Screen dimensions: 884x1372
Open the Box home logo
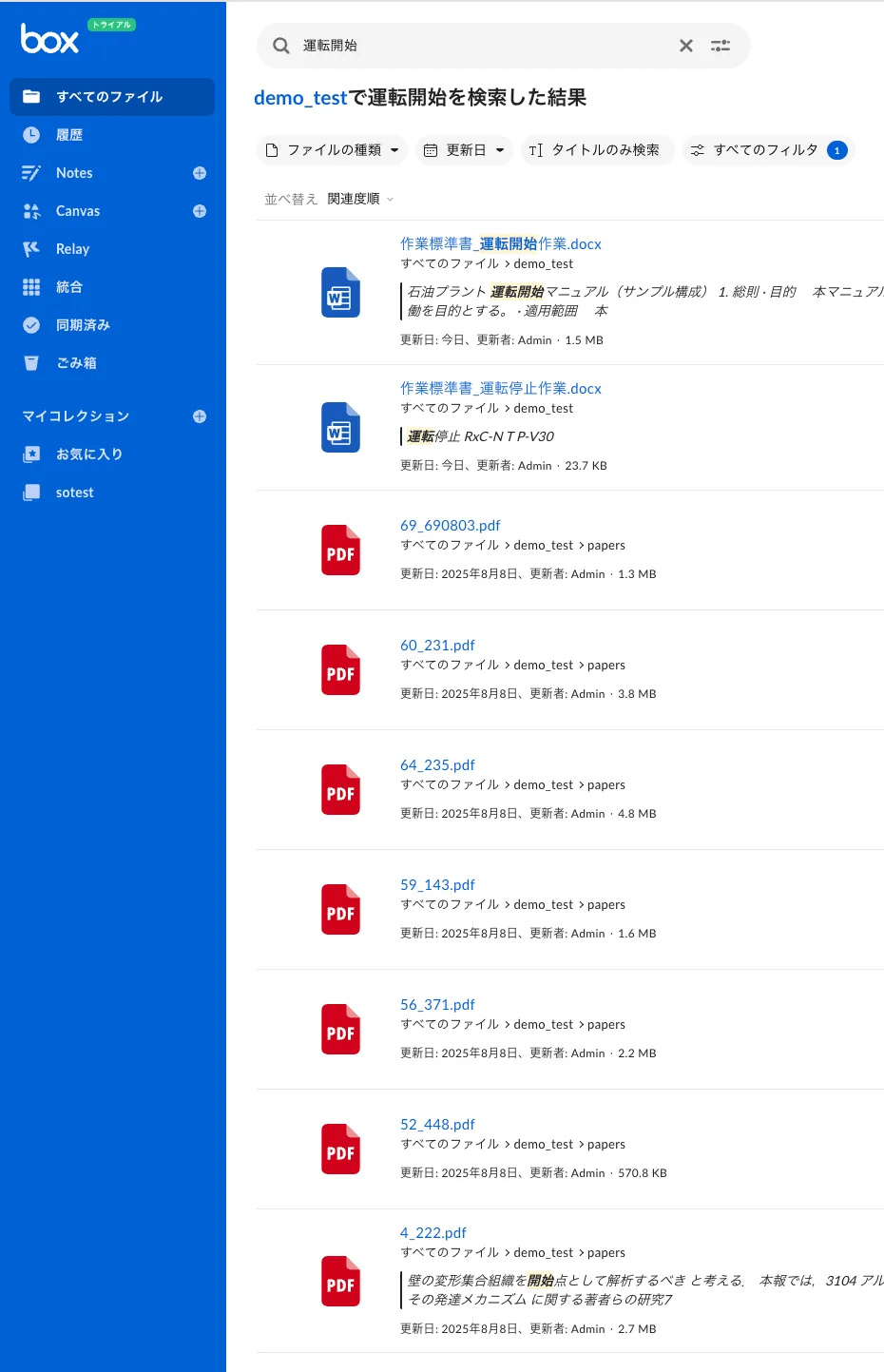pos(48,41)
